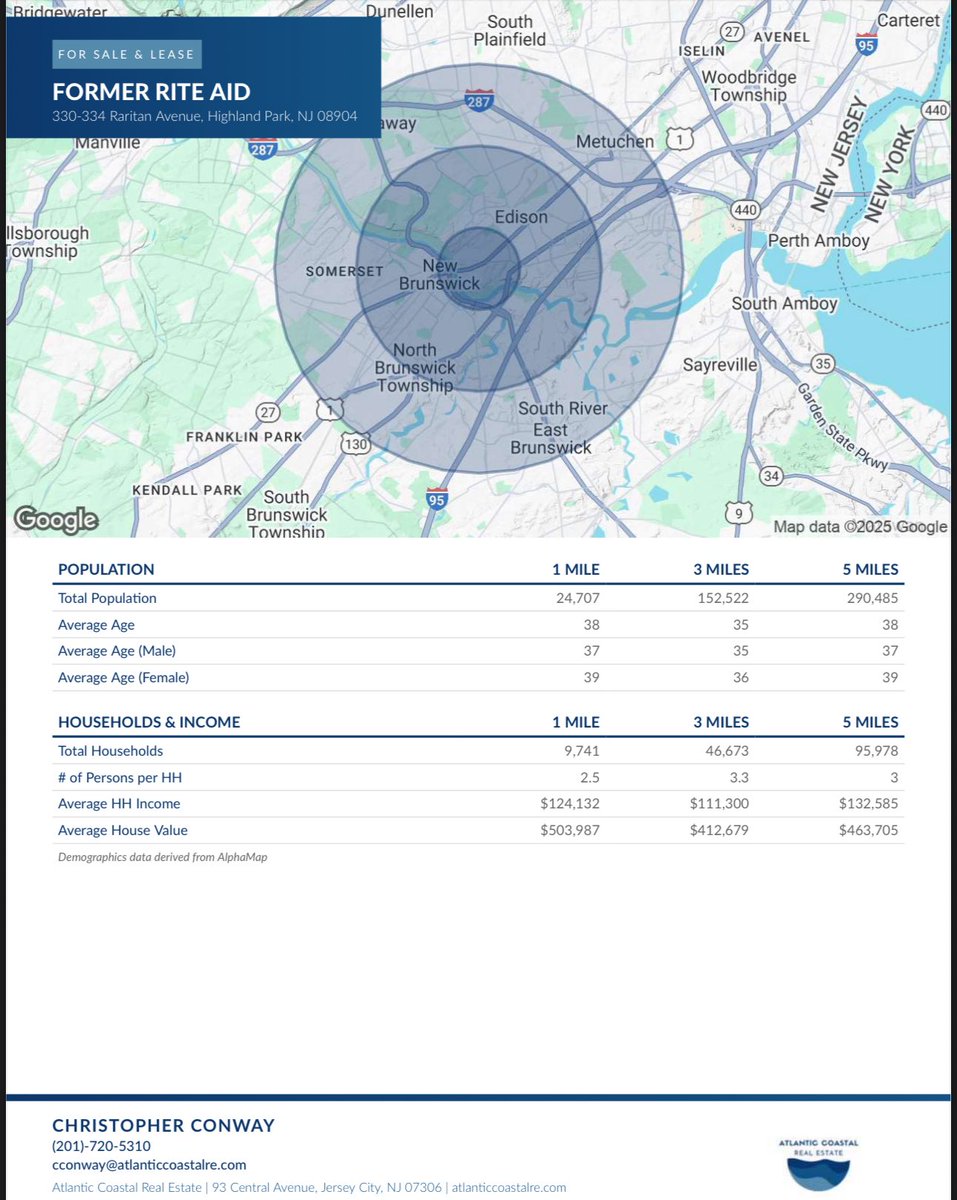This screenshot has height=1200, width=957.
Task: Click the KENDALL PARK map label
Action: [x=188, y=490]
